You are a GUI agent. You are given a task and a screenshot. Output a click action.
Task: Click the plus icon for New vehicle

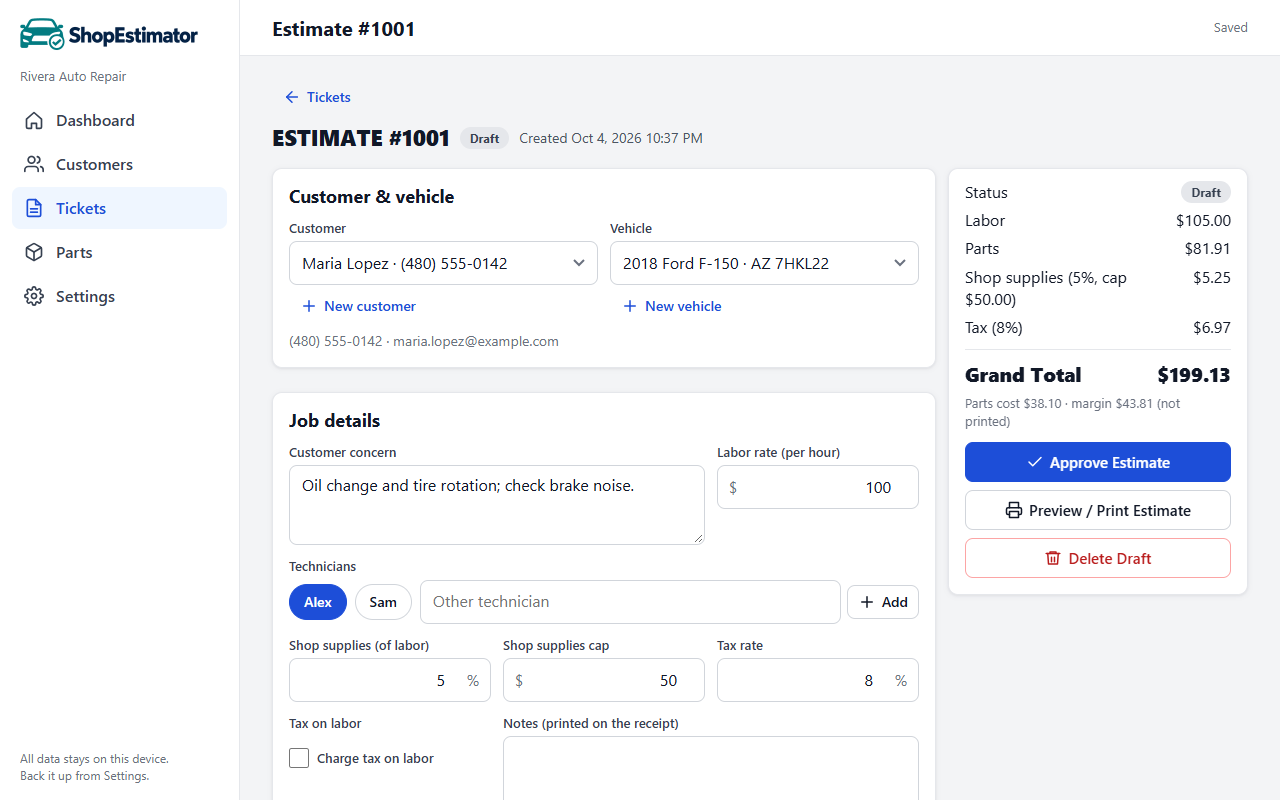(630, 306)
